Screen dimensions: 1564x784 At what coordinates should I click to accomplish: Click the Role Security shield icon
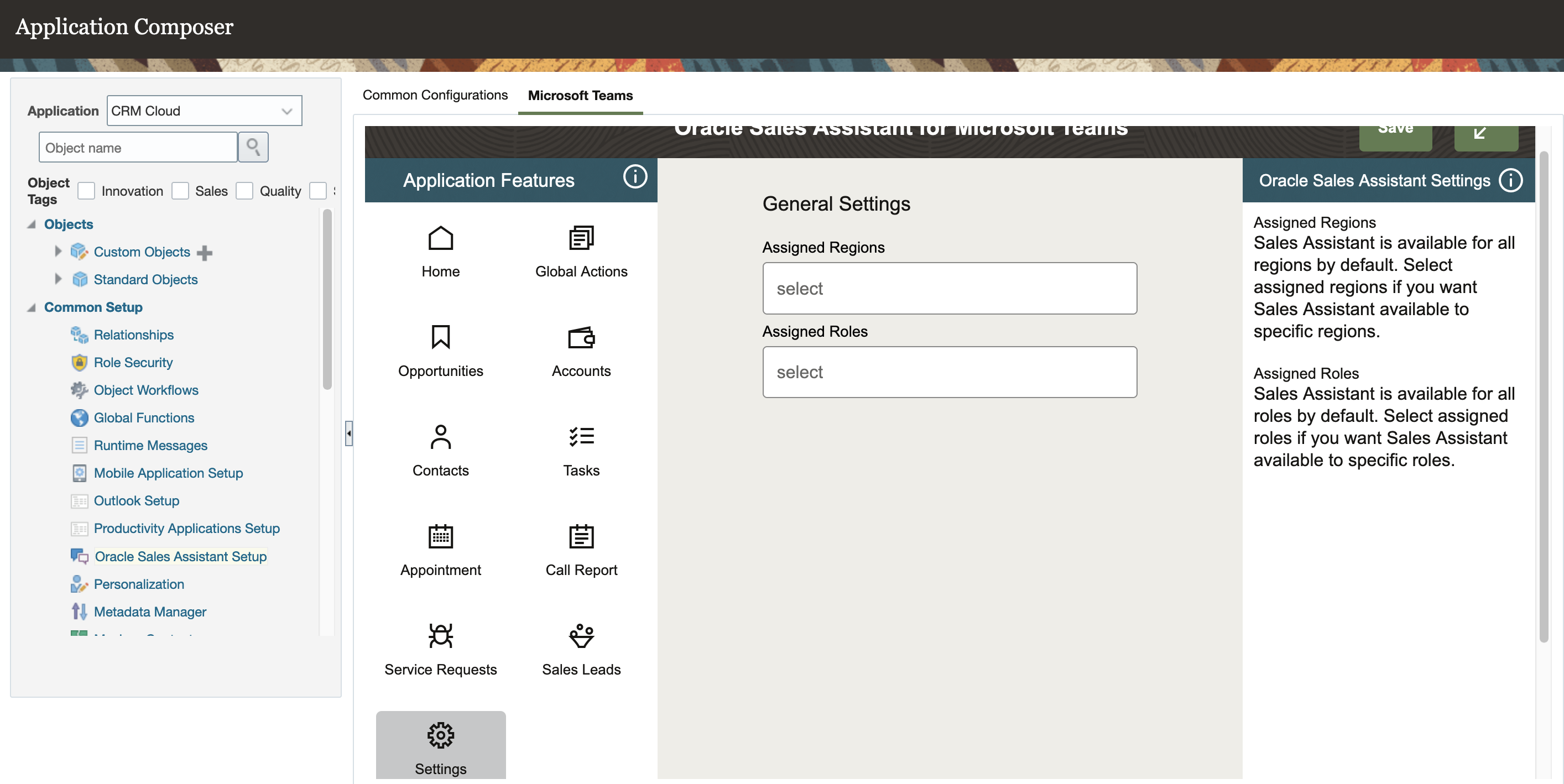point(79,362)
